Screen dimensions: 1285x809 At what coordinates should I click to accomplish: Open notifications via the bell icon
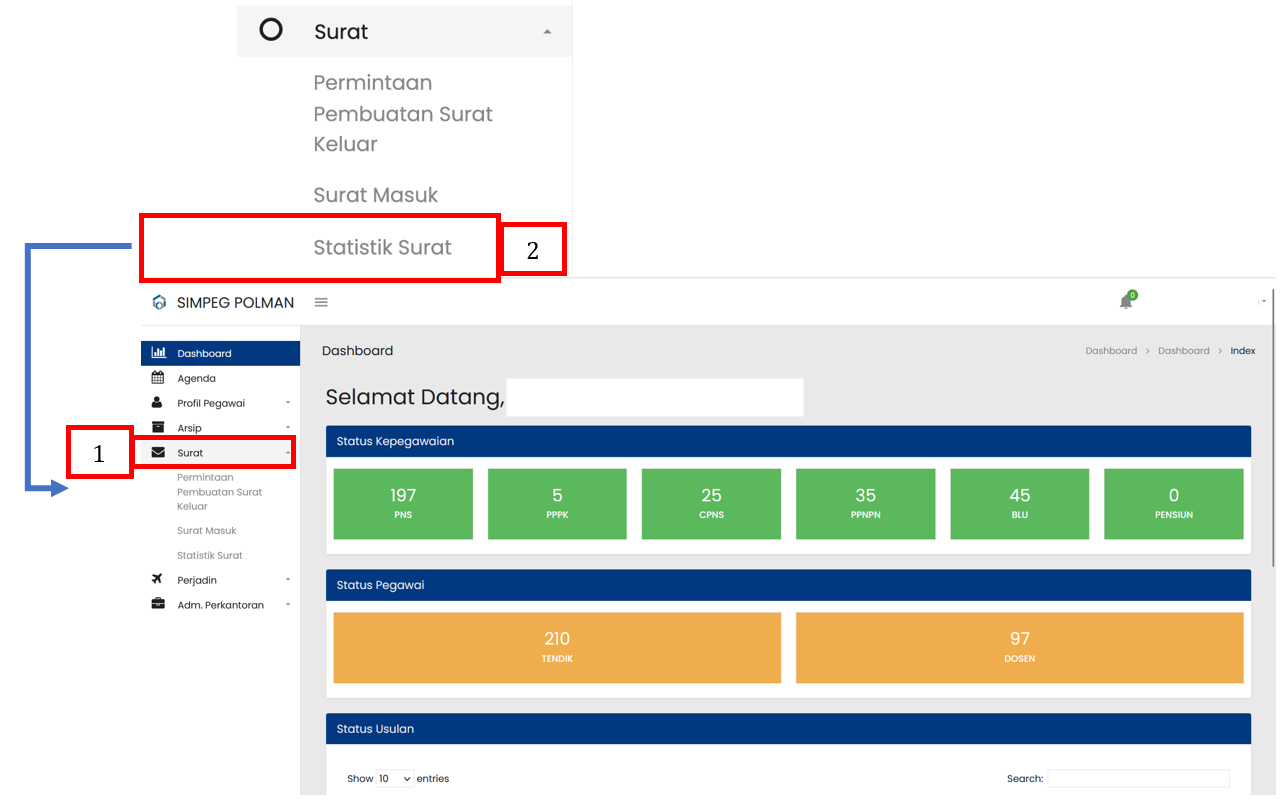point(1126,302)
